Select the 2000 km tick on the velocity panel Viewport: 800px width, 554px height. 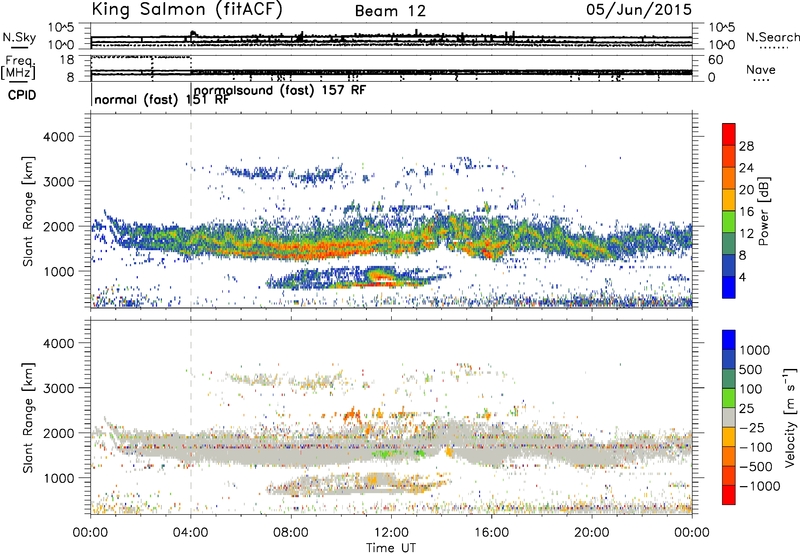point(58,433)
